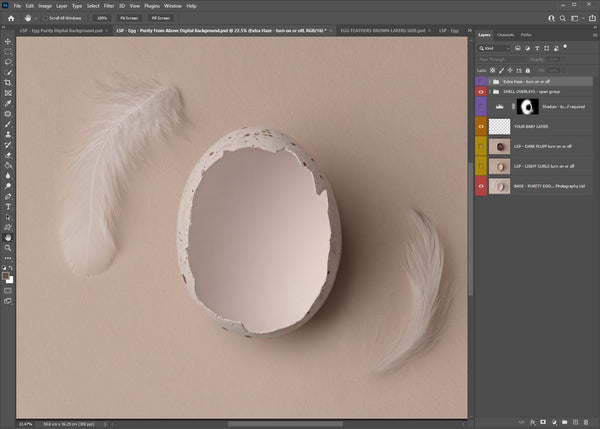Switch to the Channels tab
The image size is (600, 429).
tap(506, 34)
